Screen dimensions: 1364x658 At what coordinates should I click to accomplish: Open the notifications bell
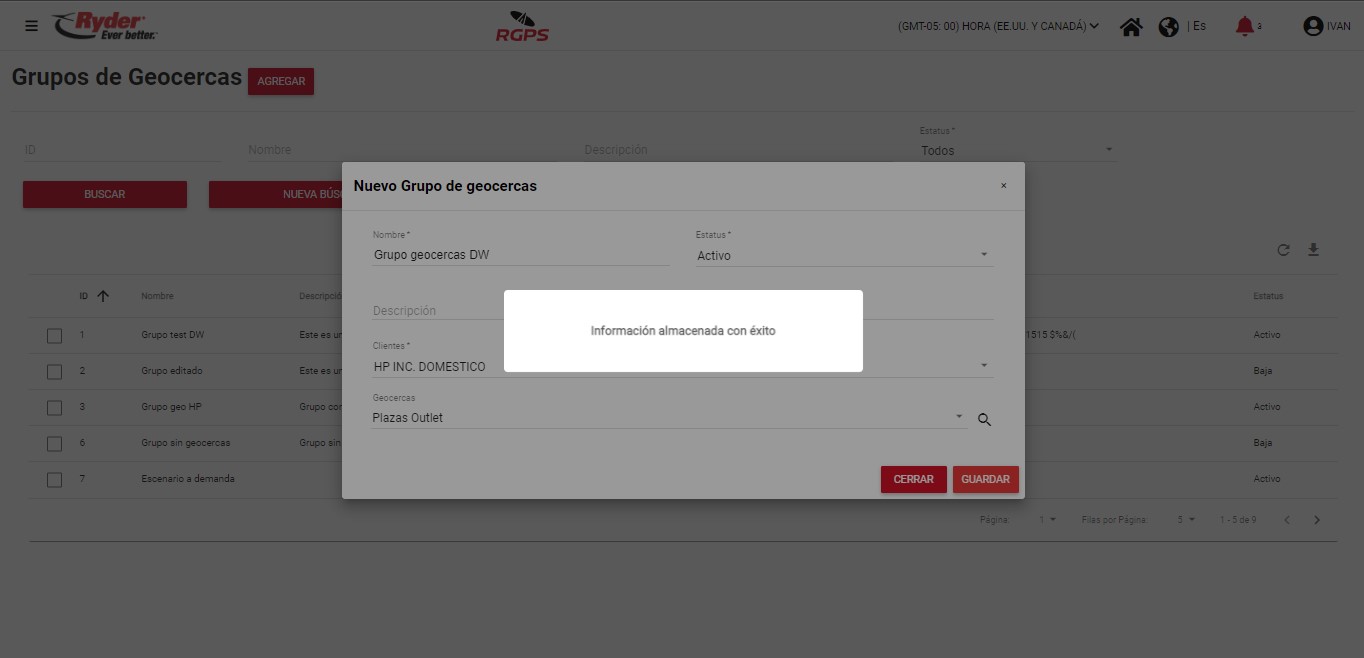pyautogui.click(x=1244, y=26)
